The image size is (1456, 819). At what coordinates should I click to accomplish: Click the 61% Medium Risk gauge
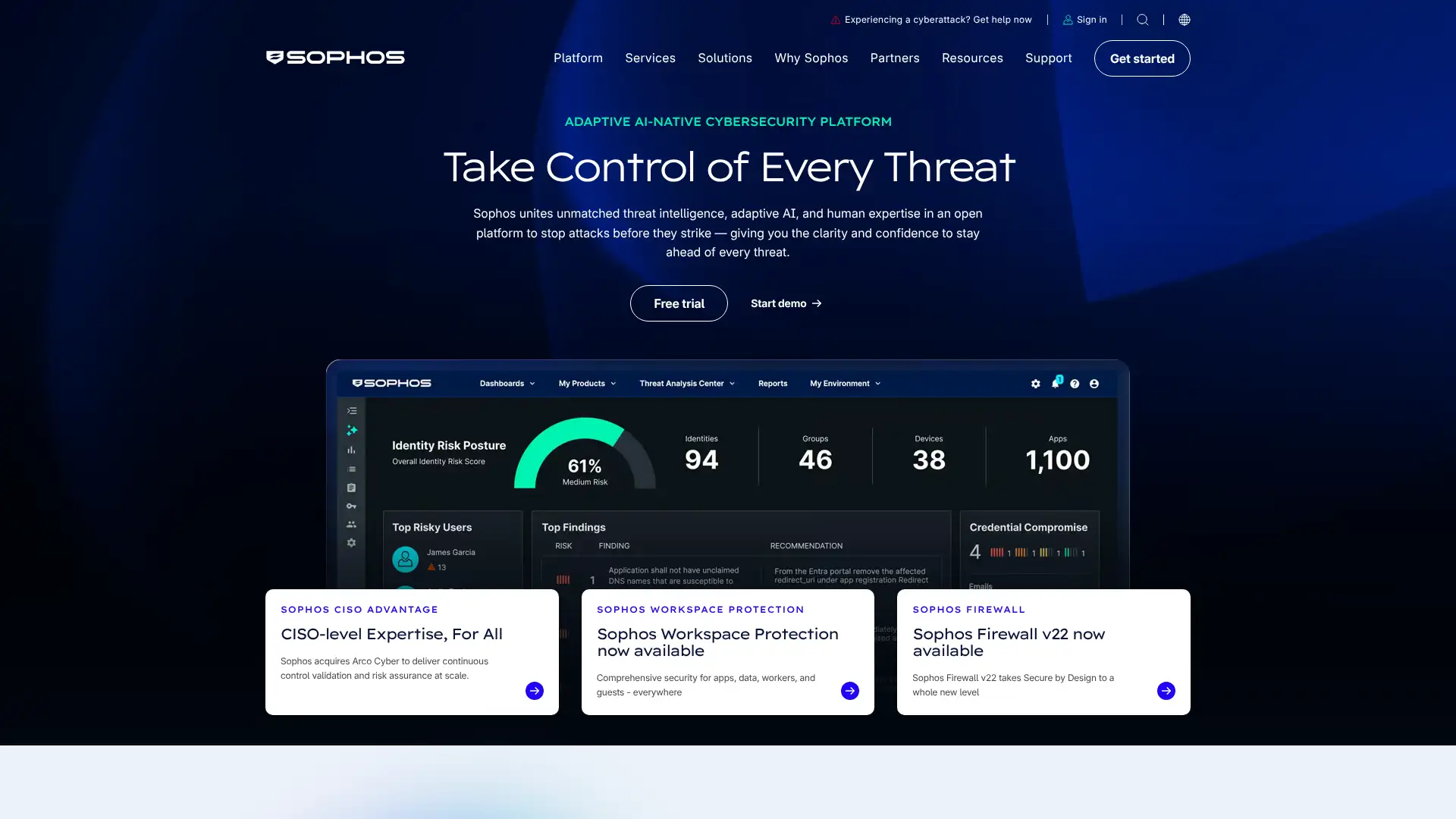pos(585,453)
